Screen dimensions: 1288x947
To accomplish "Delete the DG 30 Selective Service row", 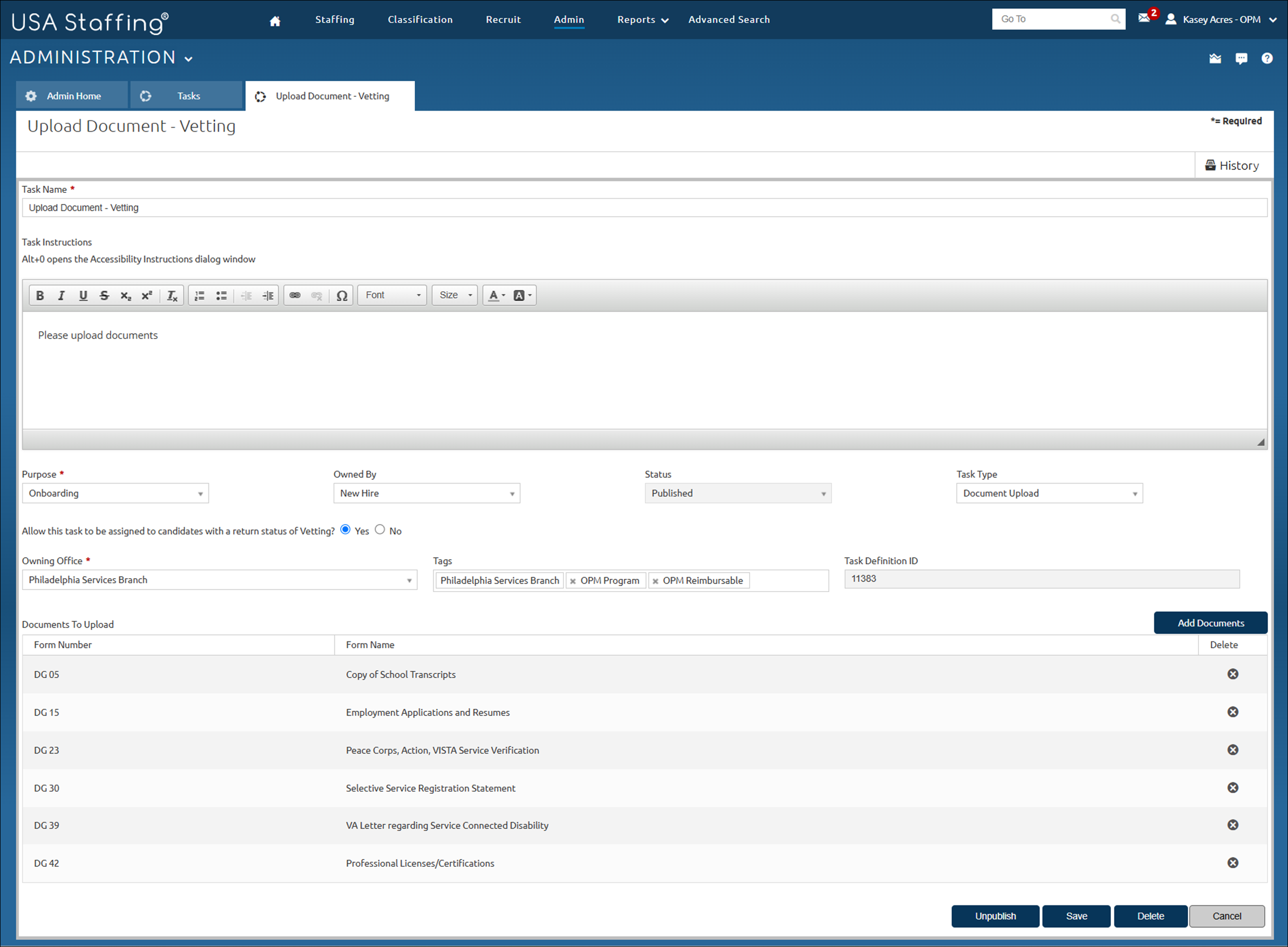I will [1232, 788].
